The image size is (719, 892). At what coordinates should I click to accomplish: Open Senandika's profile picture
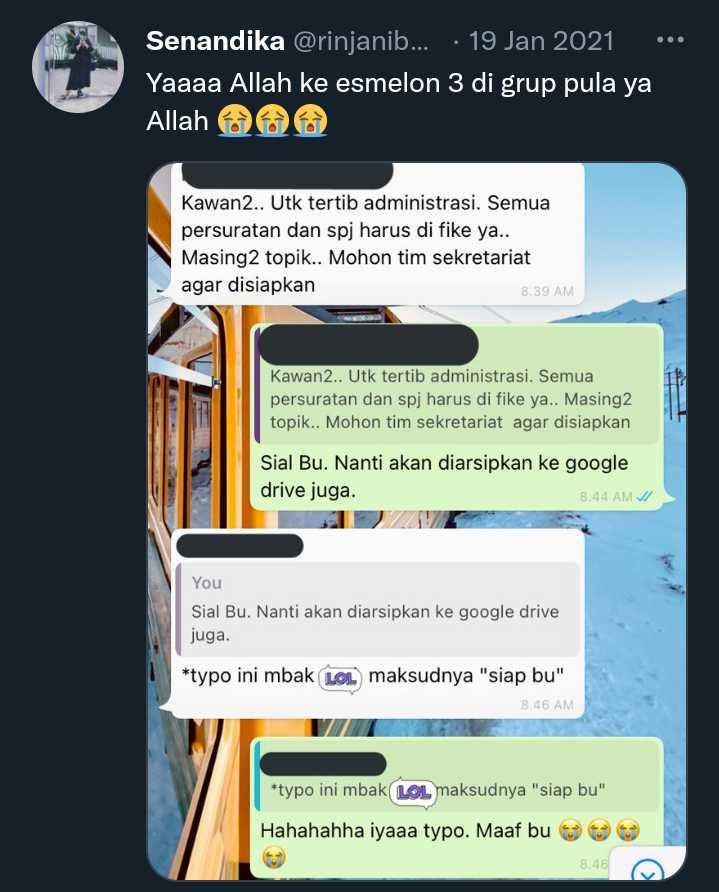[x=78, y=67]
